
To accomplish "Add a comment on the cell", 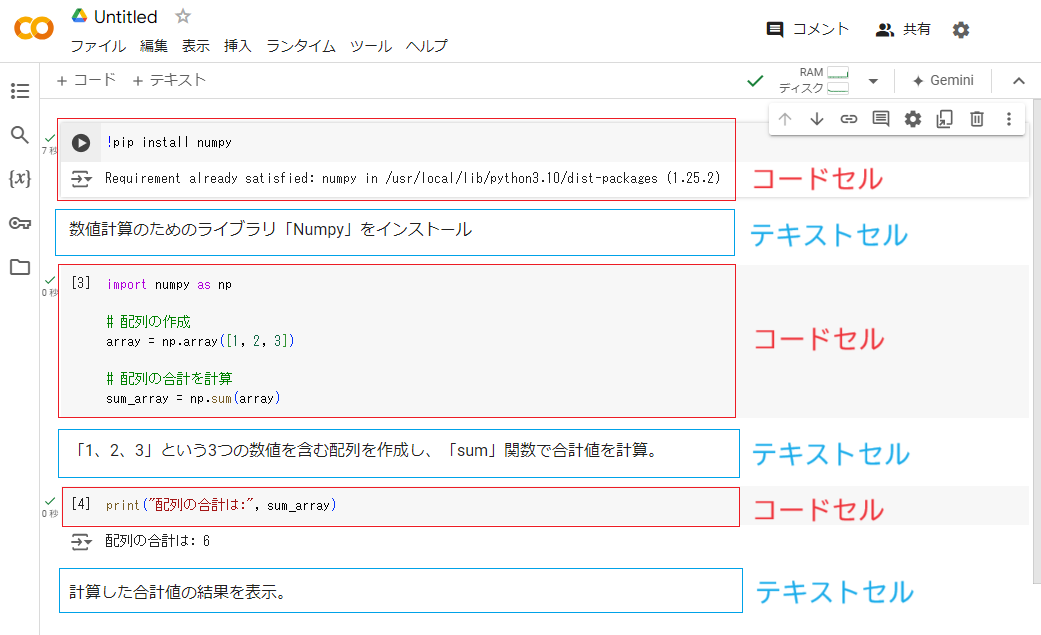I will click(x=881, y=118).
